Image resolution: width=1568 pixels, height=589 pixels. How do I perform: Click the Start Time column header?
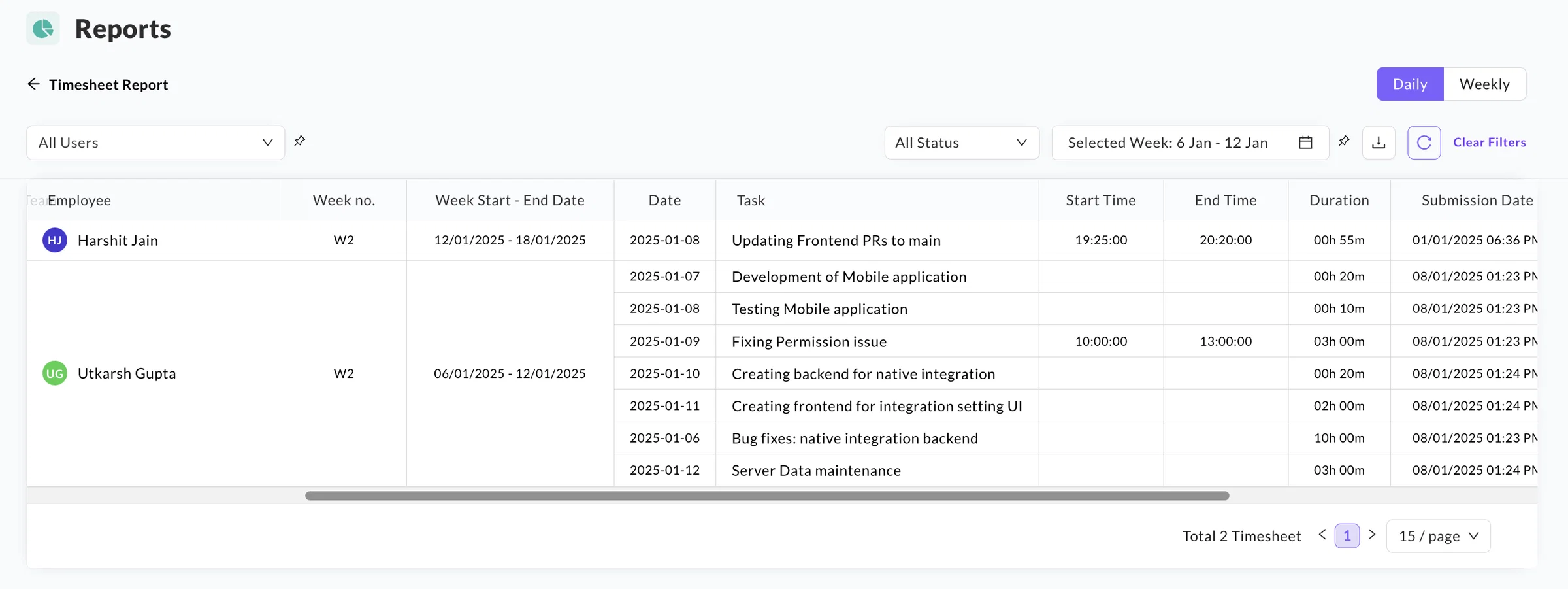1101,200
